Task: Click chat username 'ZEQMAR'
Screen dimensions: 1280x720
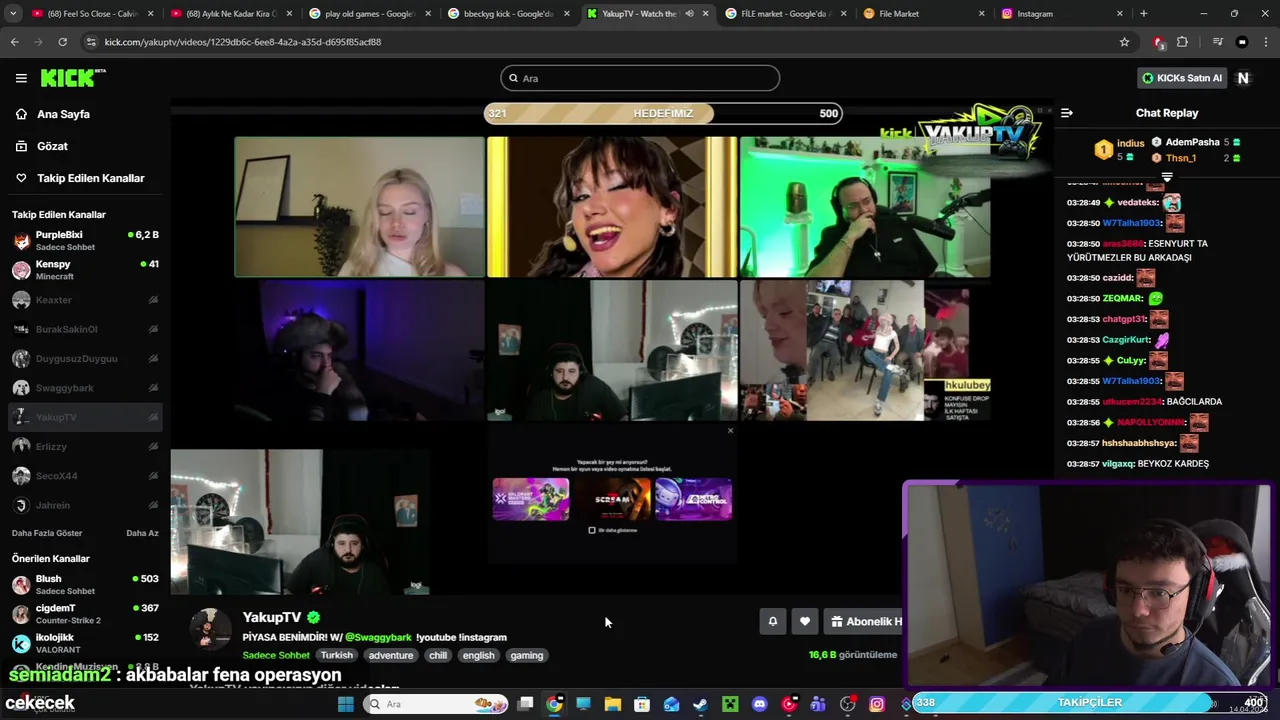Action: tap(1123, 298)
